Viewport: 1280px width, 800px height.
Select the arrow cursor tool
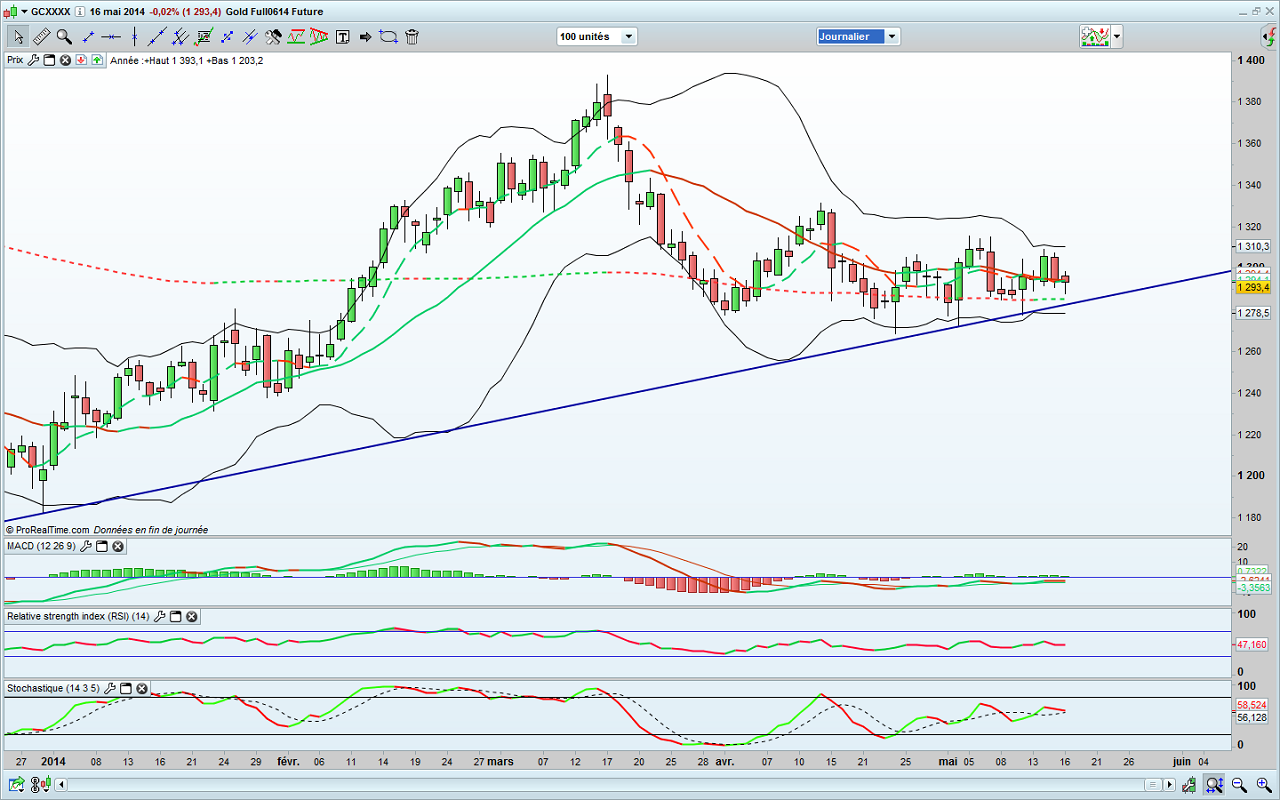click(18, 37)
